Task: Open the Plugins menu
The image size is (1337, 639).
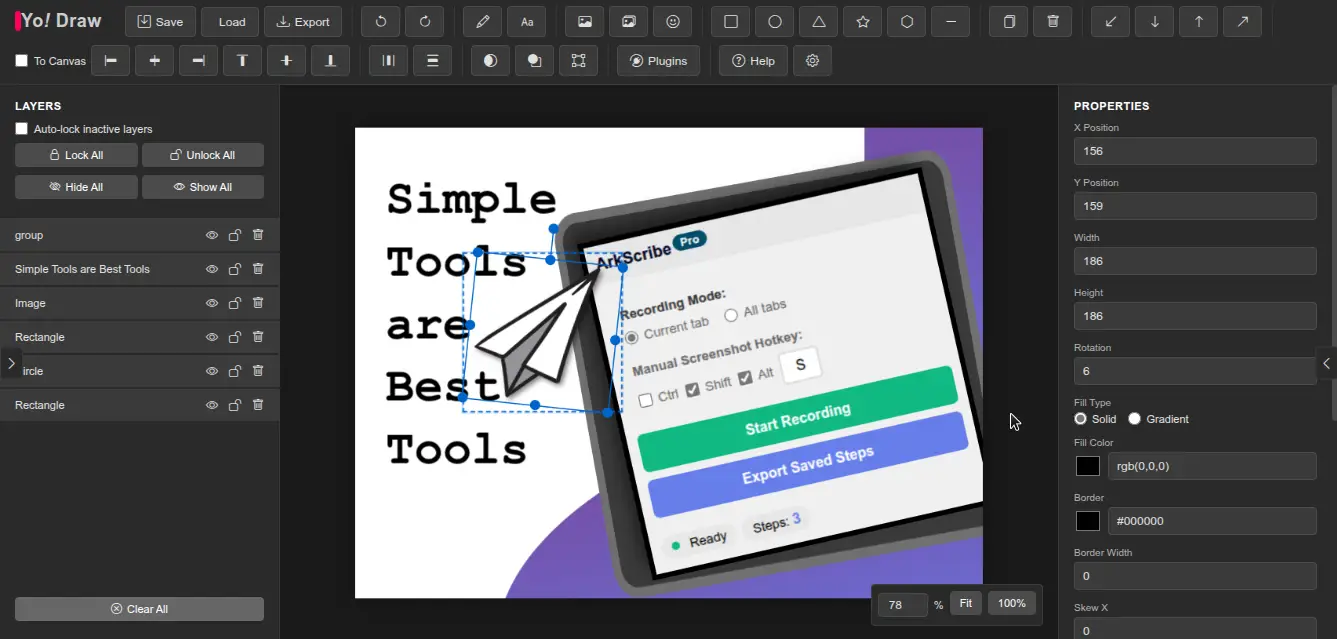Action: coord(658,60)
